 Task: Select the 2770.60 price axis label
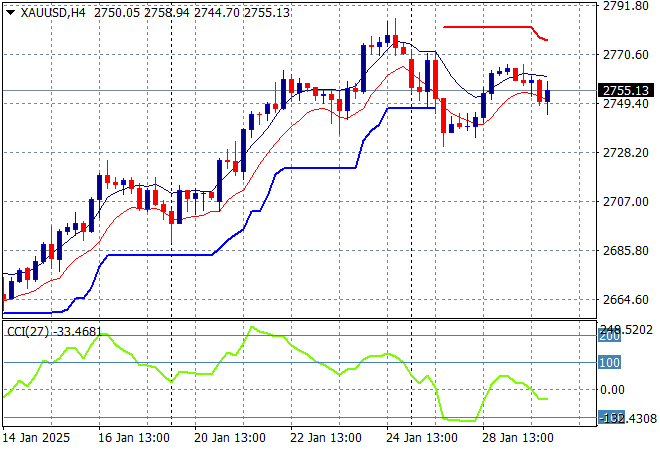click(x=626, y=55)
